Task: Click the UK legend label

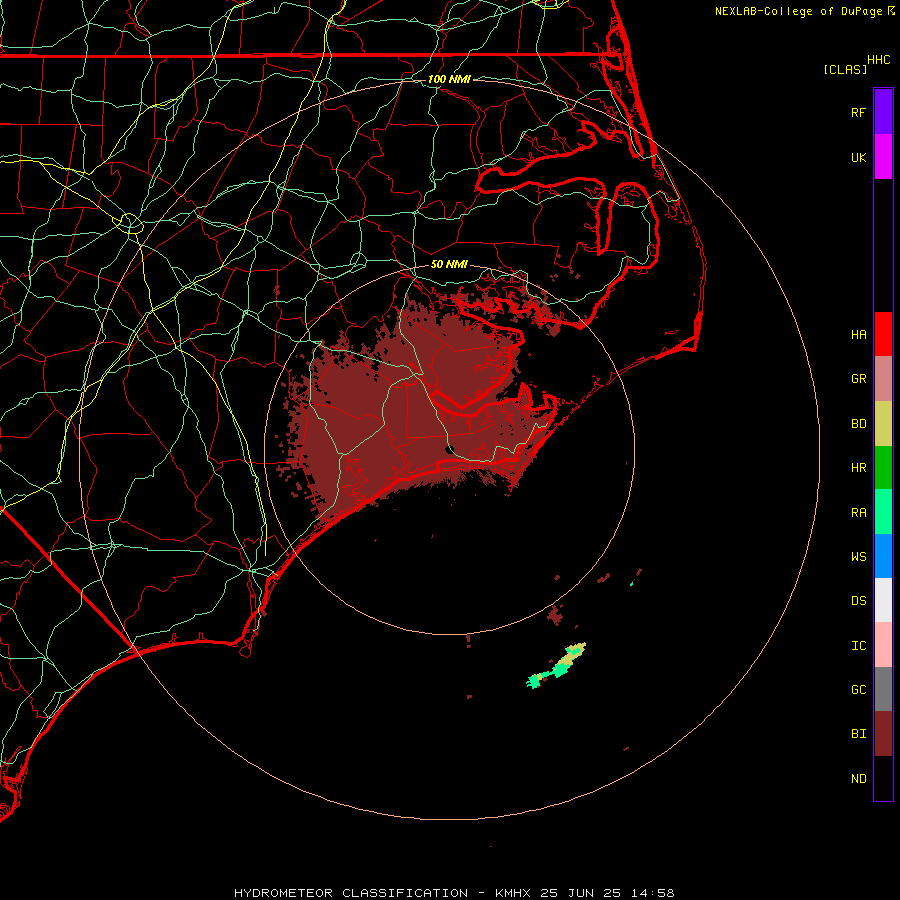Action: tap(858, 157)
